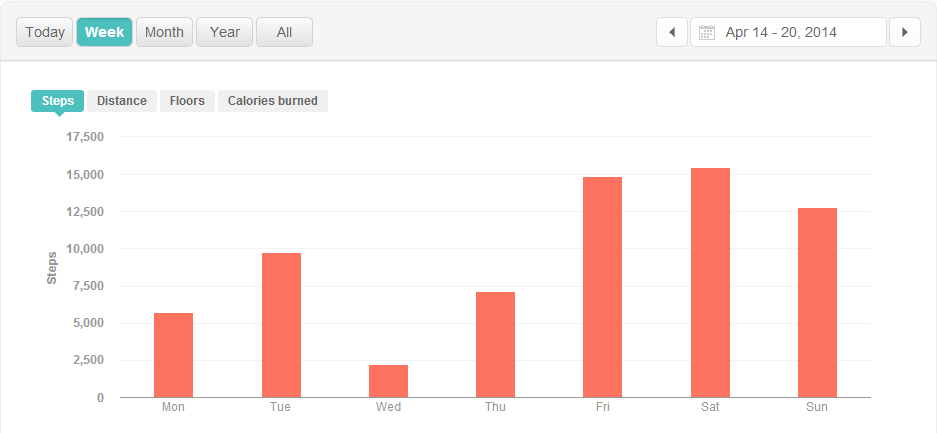Open the Steps tab
Viewport: 937px width, 433px height.
coord(58,101)
